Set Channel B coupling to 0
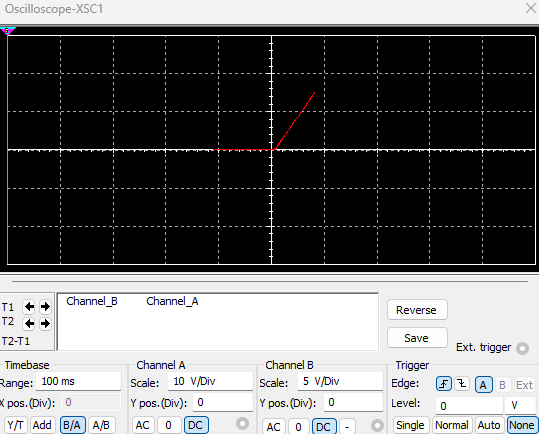This screenshot has height=434, width=539. (298, 426)
